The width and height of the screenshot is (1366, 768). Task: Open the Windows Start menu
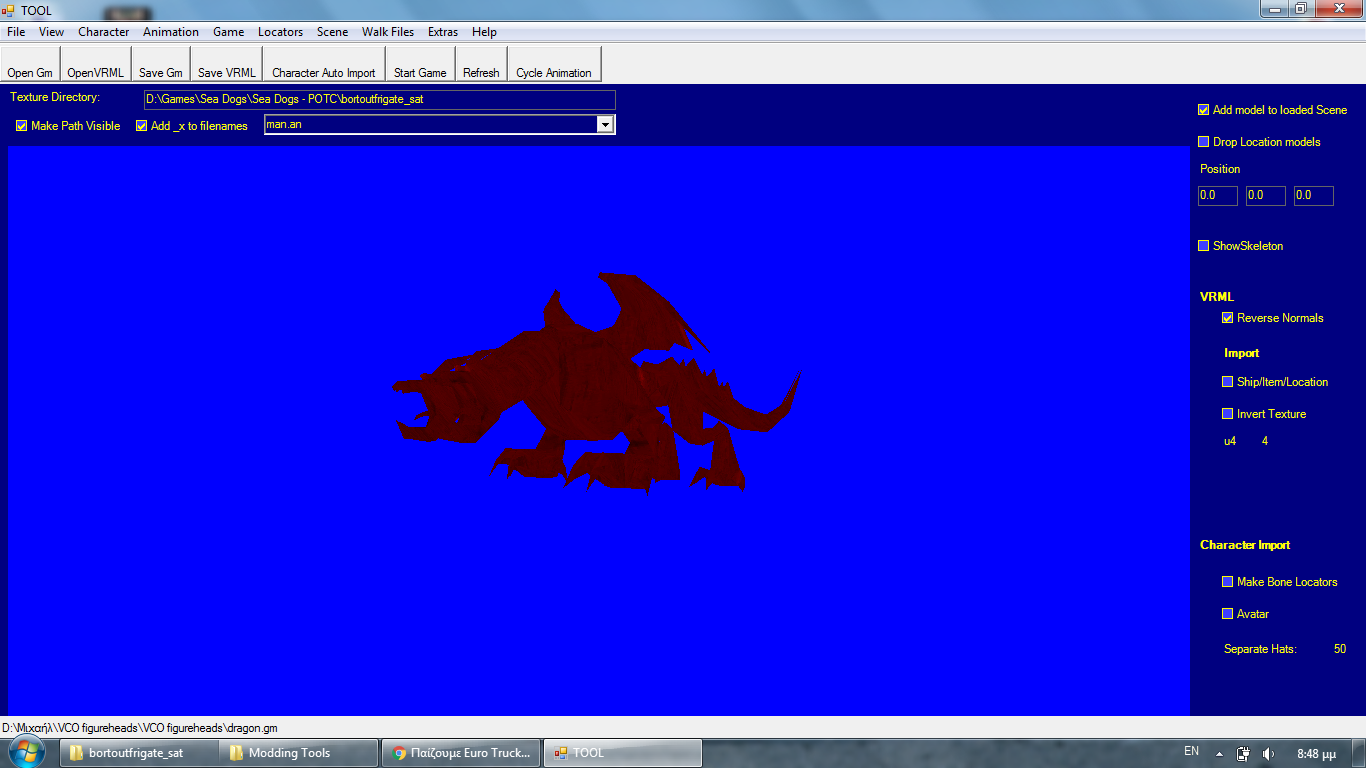(x=27, y=752)
